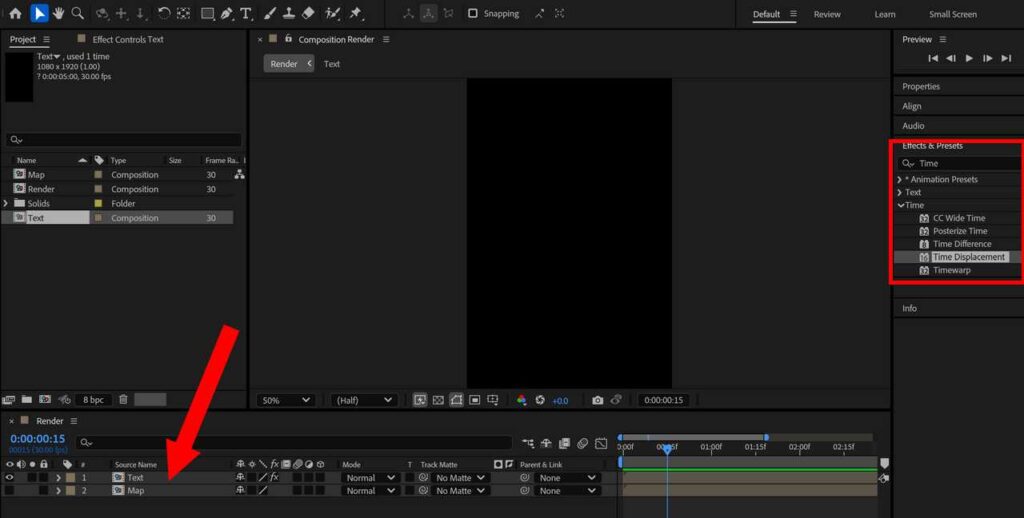This screenshot has width=1024, height=518.
Task: Play the preview
Action: [969, 58]
